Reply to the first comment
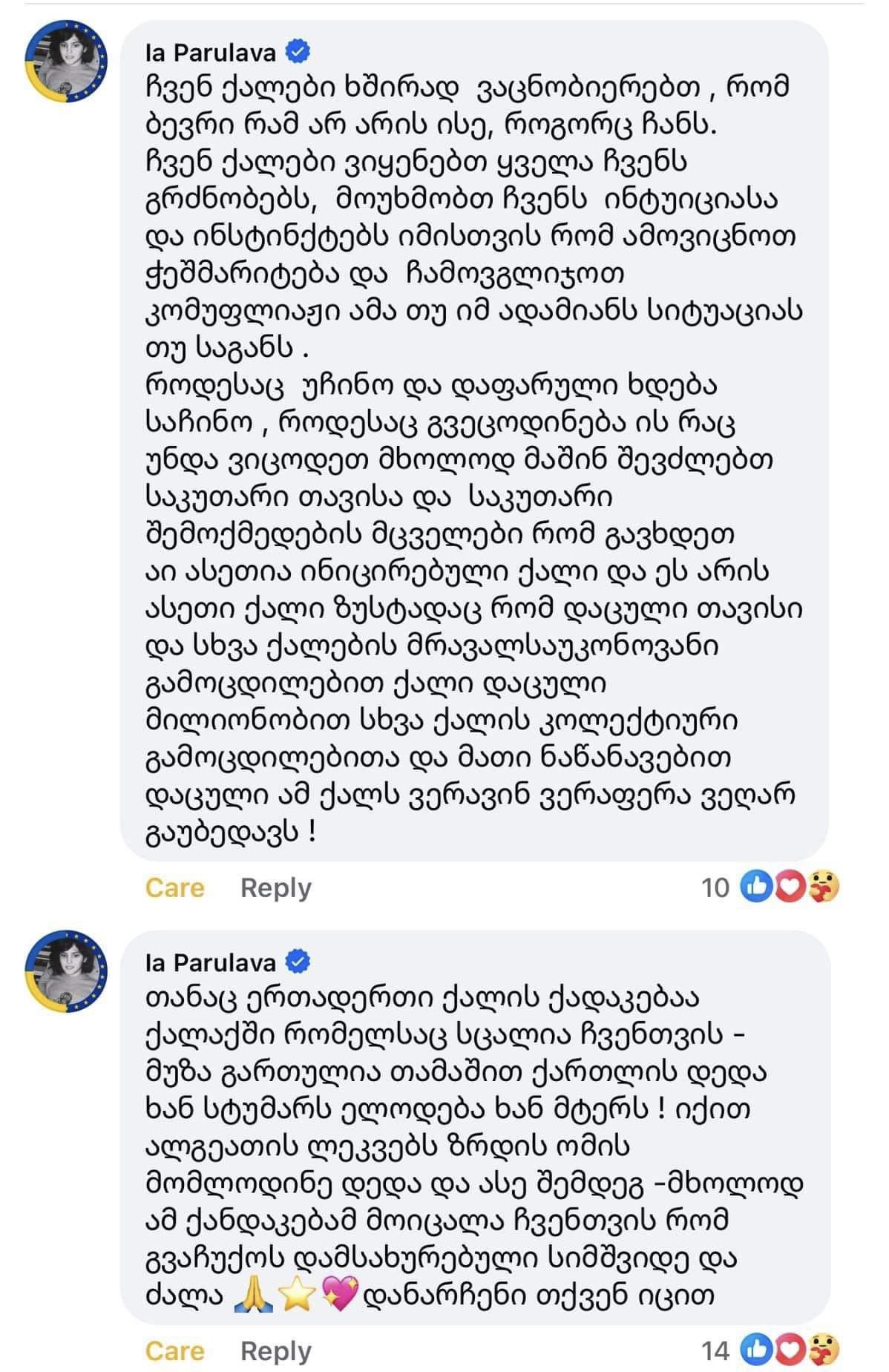Image resolution: width=889 pixels, height=1372 pixels. (x=276, y=887)
